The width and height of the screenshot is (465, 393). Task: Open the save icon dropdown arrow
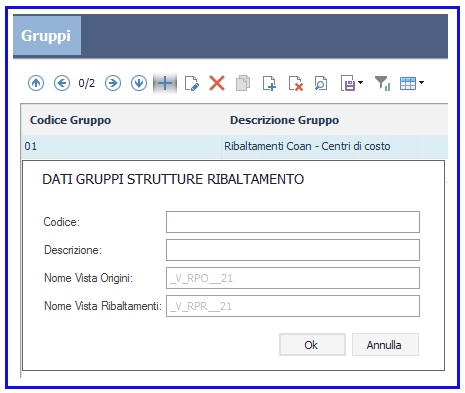coord(360,82)
